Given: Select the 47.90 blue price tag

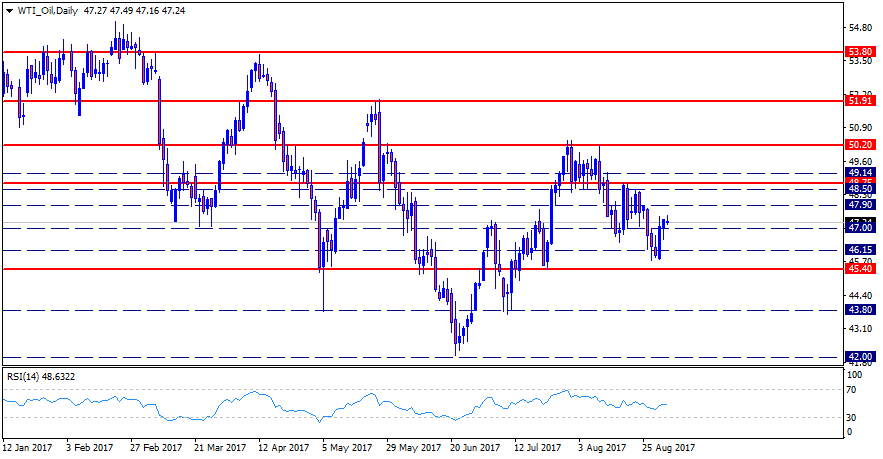Looking at the screenshot, I should pos(860,205).
